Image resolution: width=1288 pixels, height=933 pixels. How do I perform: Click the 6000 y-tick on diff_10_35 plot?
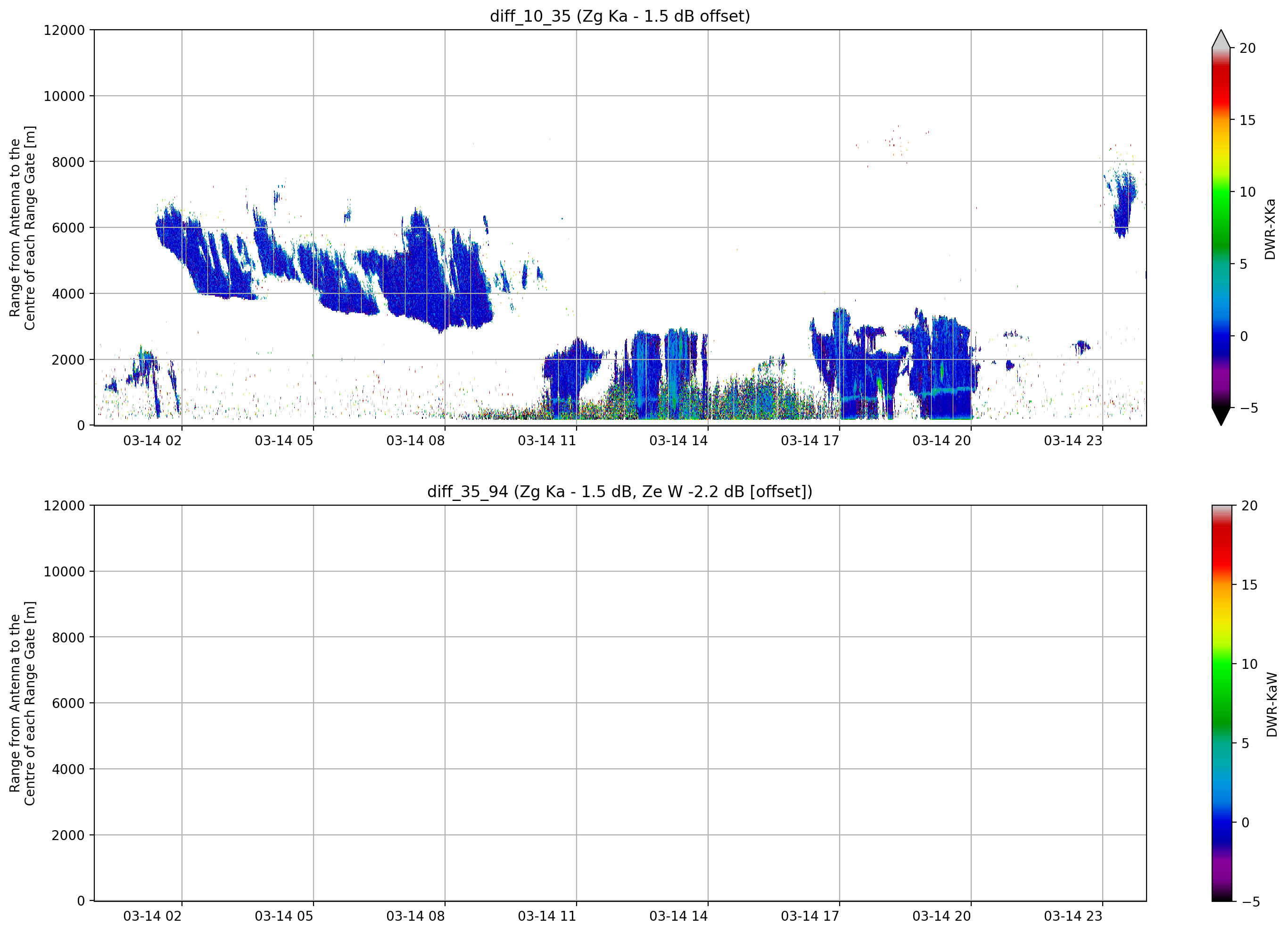[x=68, y=228]
